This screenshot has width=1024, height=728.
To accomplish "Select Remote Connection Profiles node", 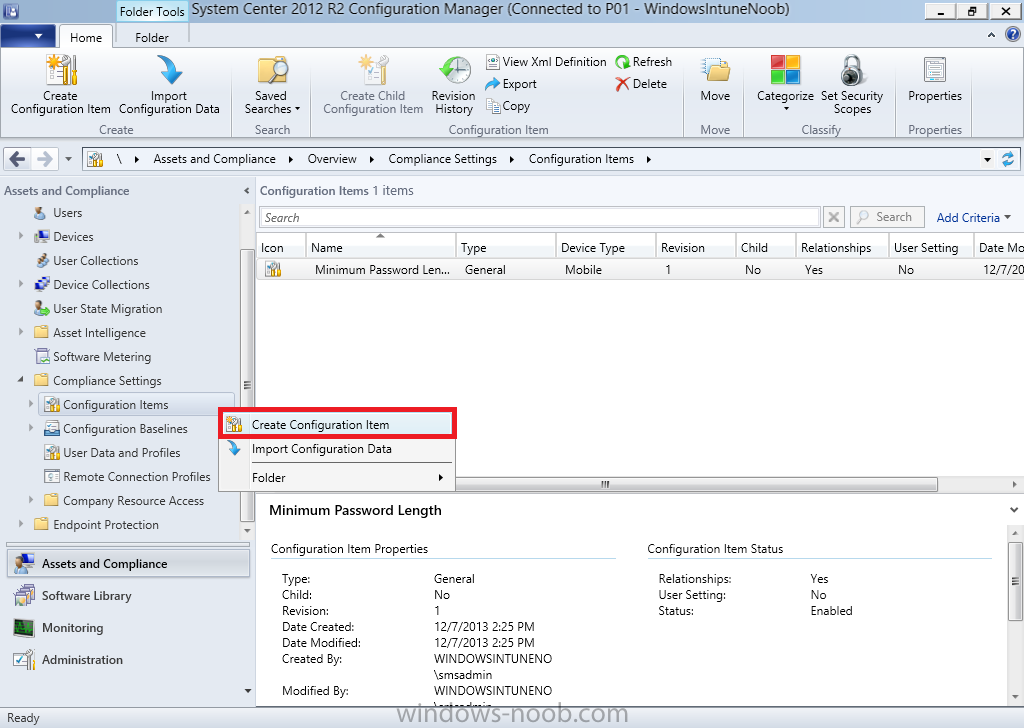I will click(x=136, y=477).
